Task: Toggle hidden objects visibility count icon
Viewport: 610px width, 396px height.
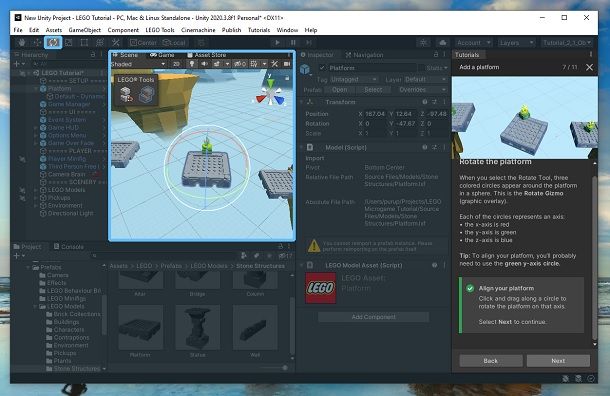Action: click(240, 64)
